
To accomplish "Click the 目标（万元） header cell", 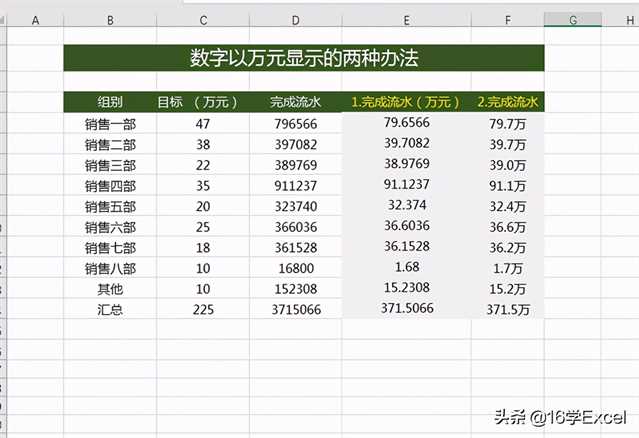I will click(203, 101).
